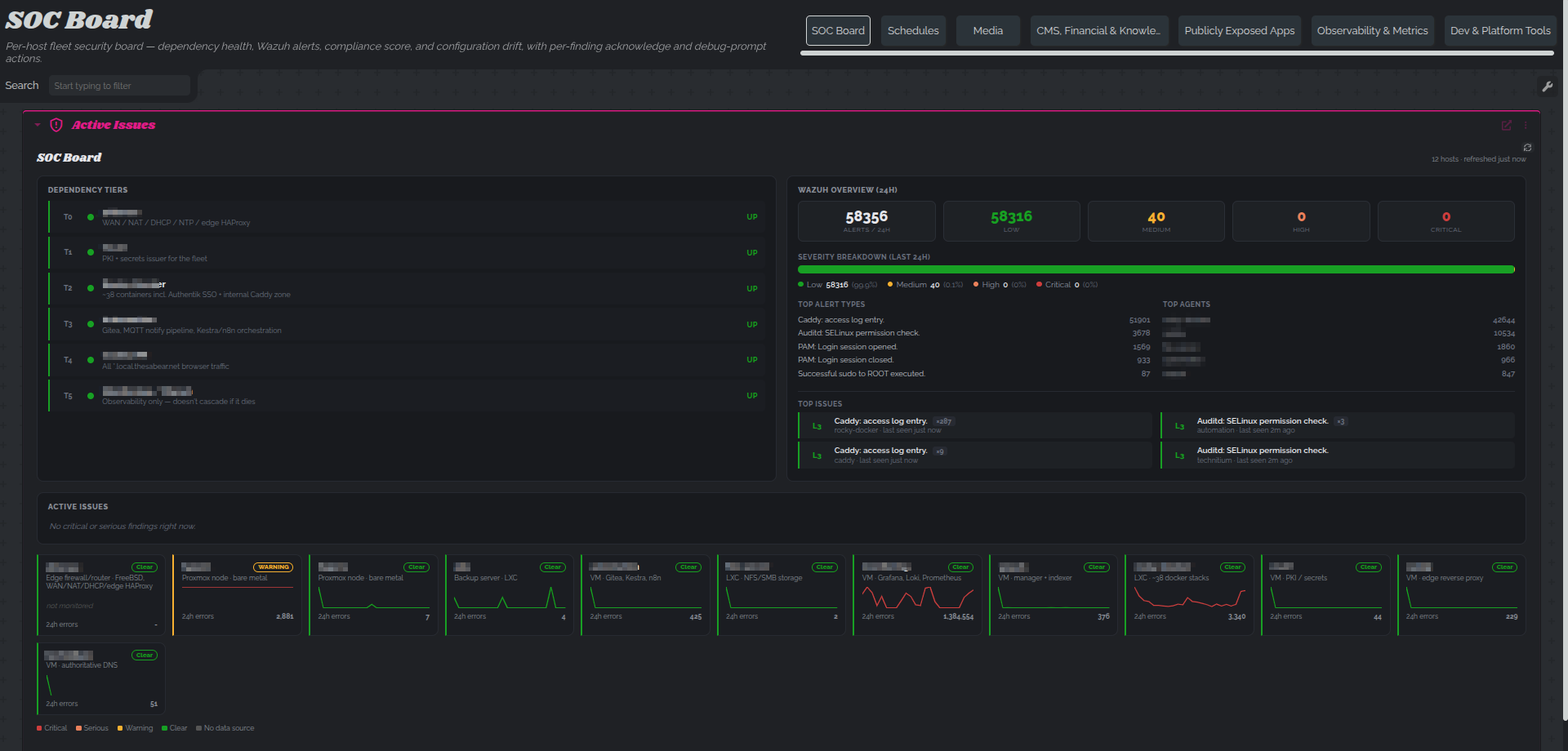Click the orange Serious legend square
The image size is (1568, 751).
[x=78, y=728]
